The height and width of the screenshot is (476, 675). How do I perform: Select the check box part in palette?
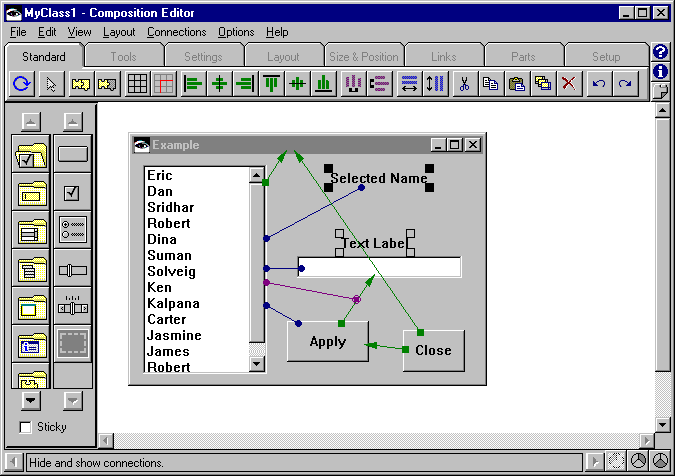73,192
